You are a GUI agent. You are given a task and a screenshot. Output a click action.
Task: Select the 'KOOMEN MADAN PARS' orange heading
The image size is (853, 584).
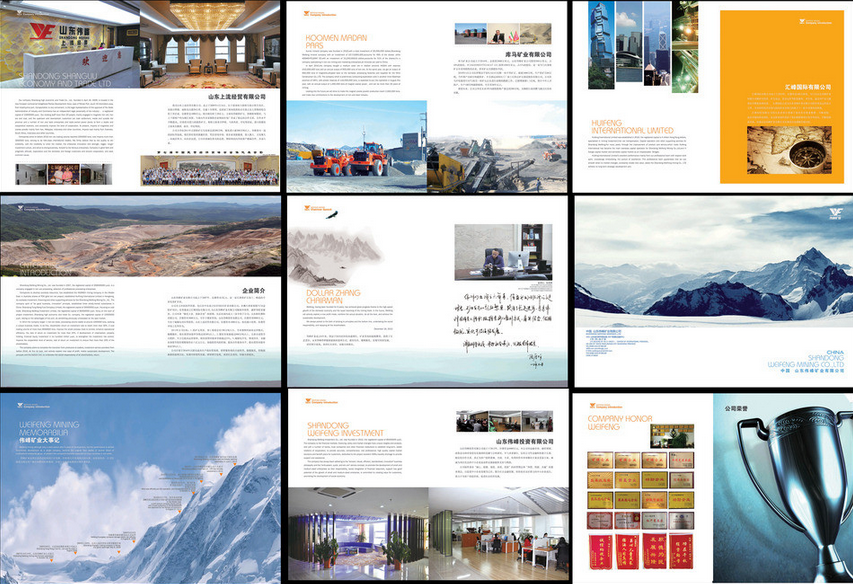pyautogui.click(x=336, y=41)
